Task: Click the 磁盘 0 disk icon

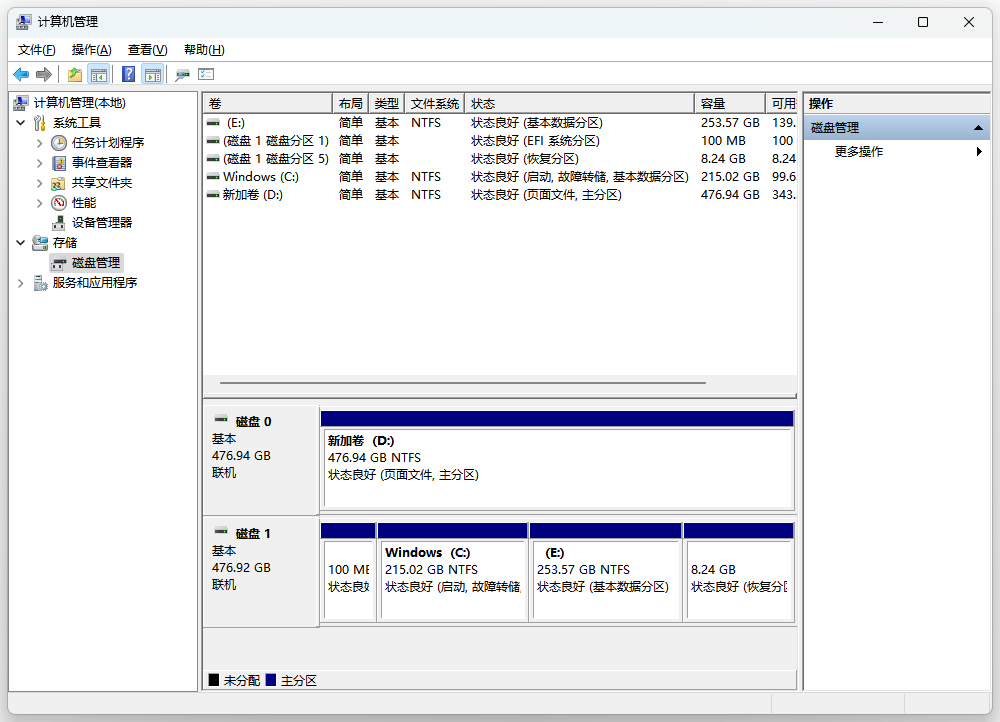Action: (221, 420)
